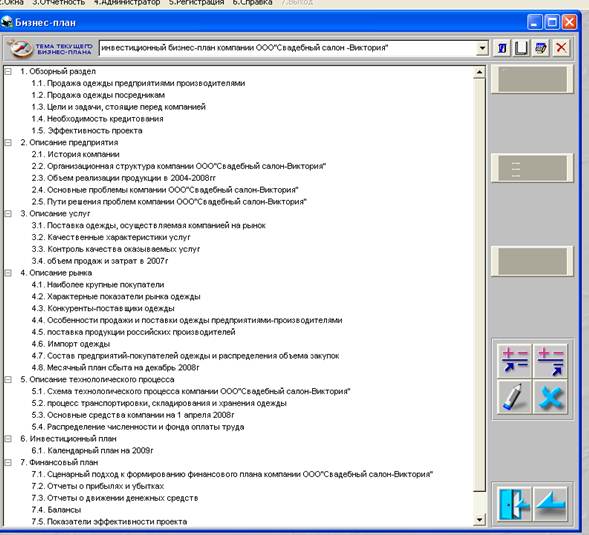
Task: Select 4.5. поставка продукции российских производителей
Action: [133, 332]
